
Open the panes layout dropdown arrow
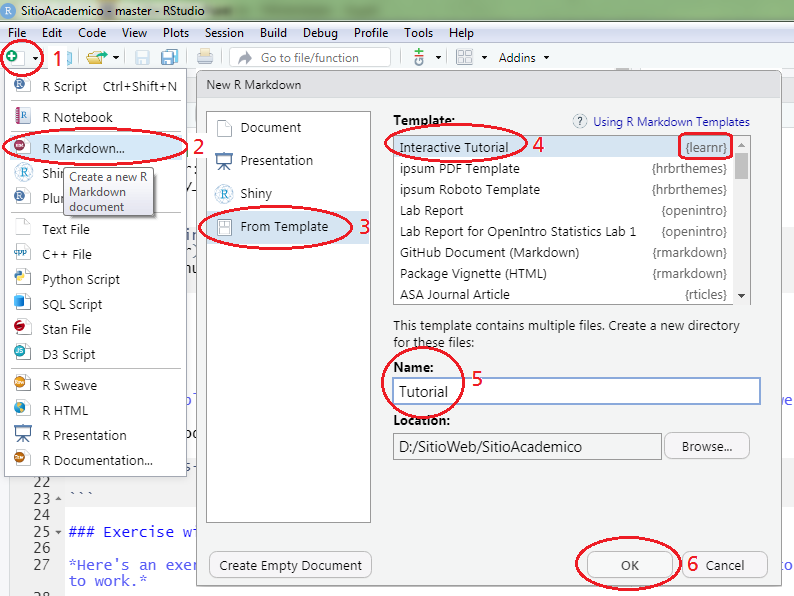(485, 58)
